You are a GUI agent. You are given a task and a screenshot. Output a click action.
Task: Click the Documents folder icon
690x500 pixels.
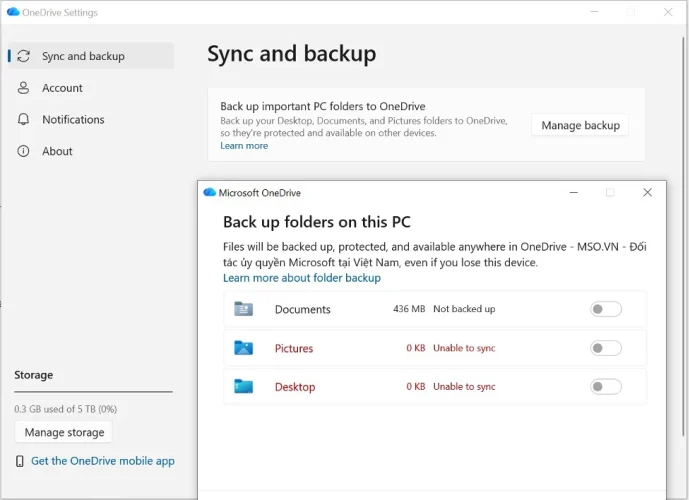pyautogui.click(x=243, y=309)
